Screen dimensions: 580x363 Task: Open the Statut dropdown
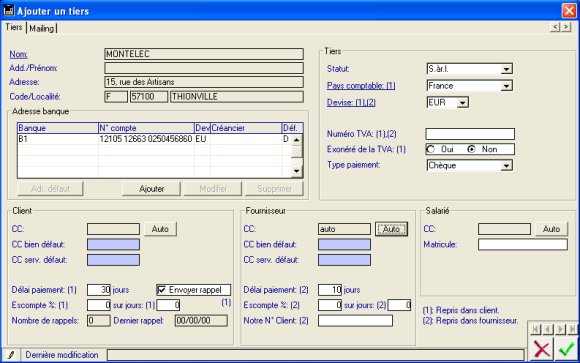click(506, 69)
